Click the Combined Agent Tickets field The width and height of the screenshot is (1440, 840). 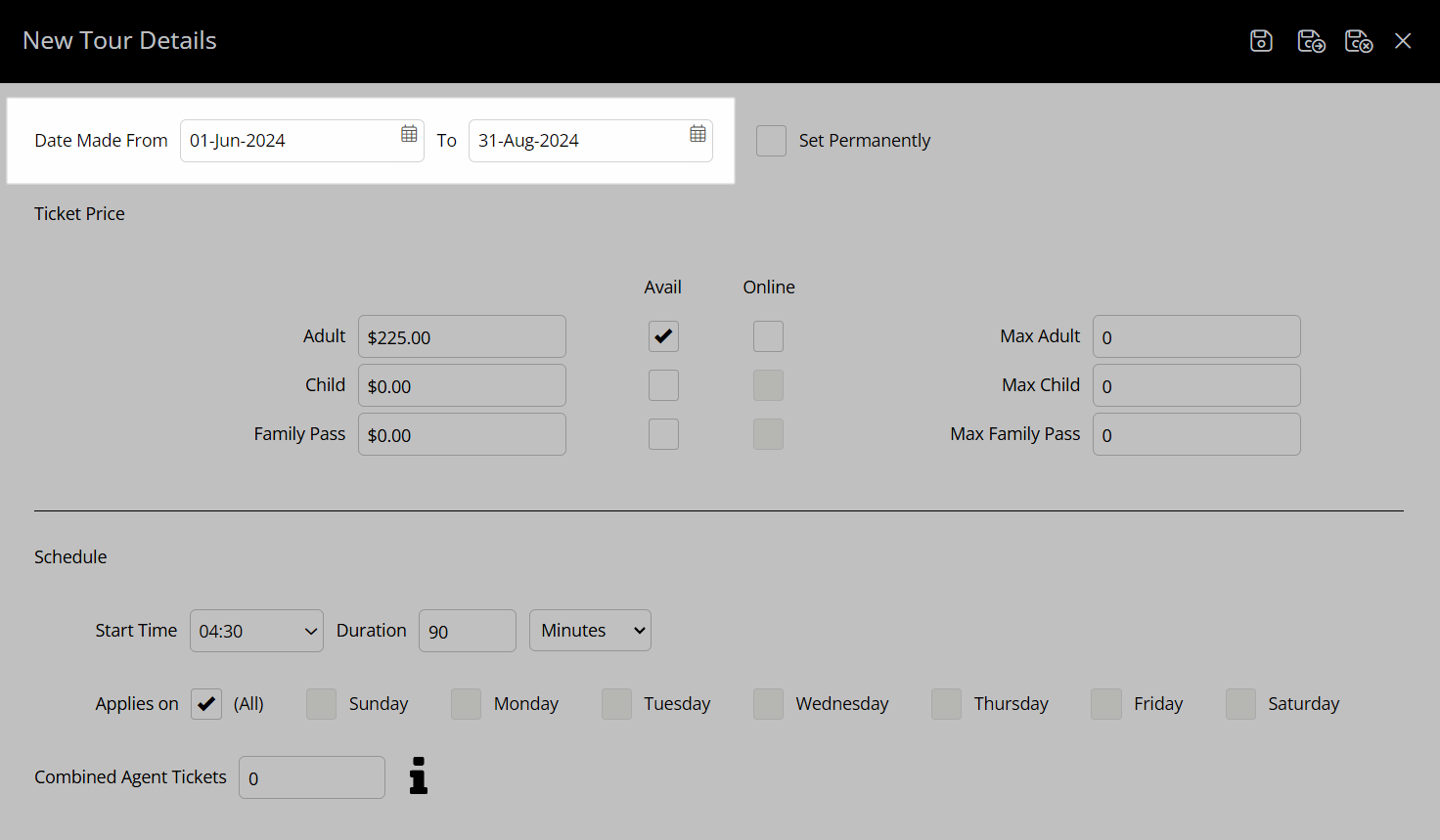coord(312,777)
